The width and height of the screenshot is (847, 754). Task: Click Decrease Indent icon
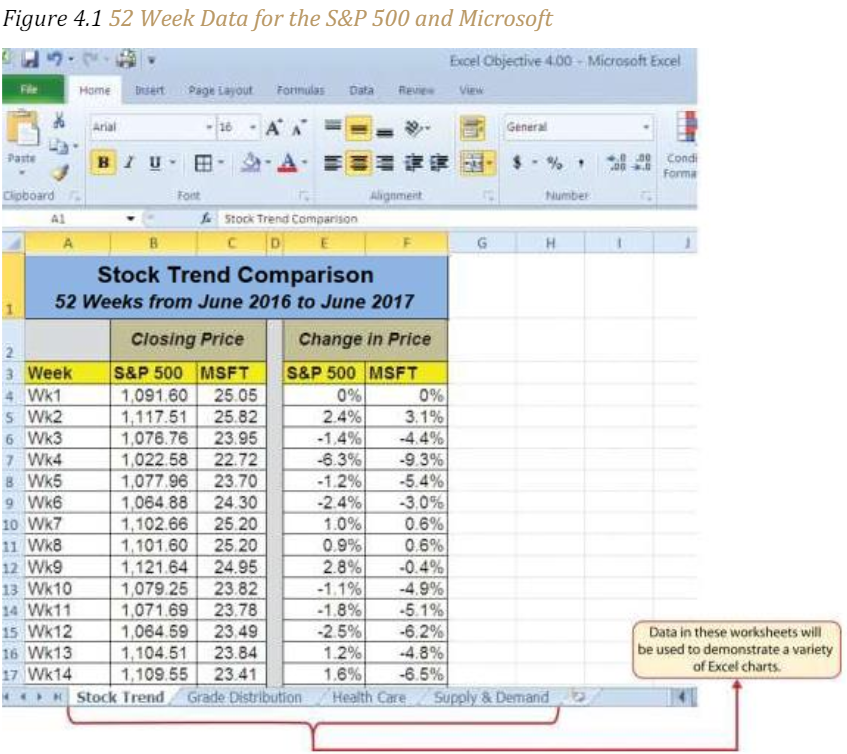click(x=413, y=163)
